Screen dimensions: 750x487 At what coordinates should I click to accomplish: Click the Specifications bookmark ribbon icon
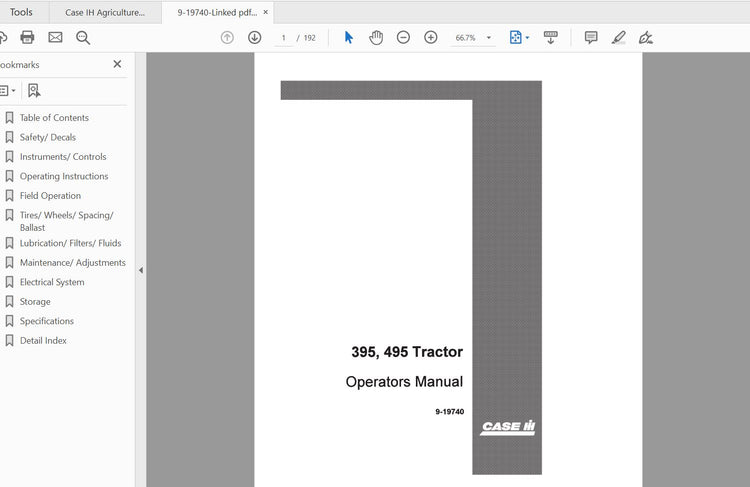pyautogui.click(x=9, y=321)
